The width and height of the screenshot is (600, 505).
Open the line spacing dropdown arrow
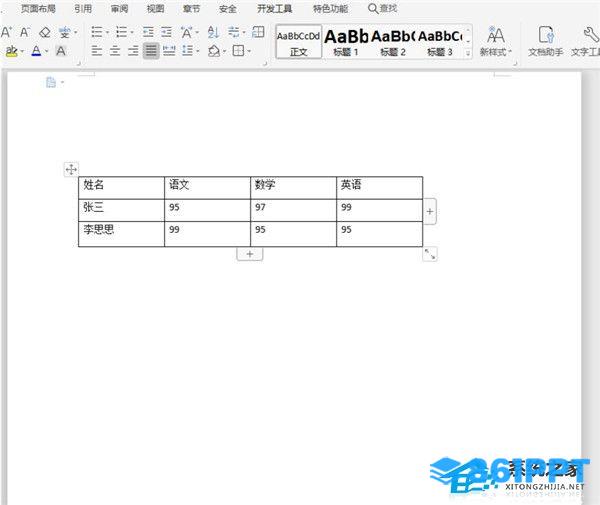(198, 51)
